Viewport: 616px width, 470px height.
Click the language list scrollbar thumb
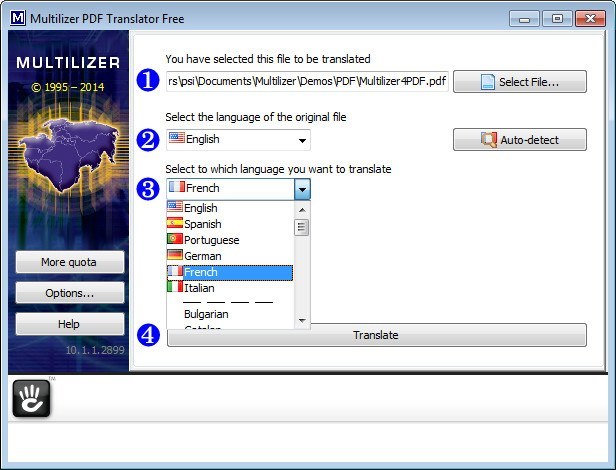301,227
